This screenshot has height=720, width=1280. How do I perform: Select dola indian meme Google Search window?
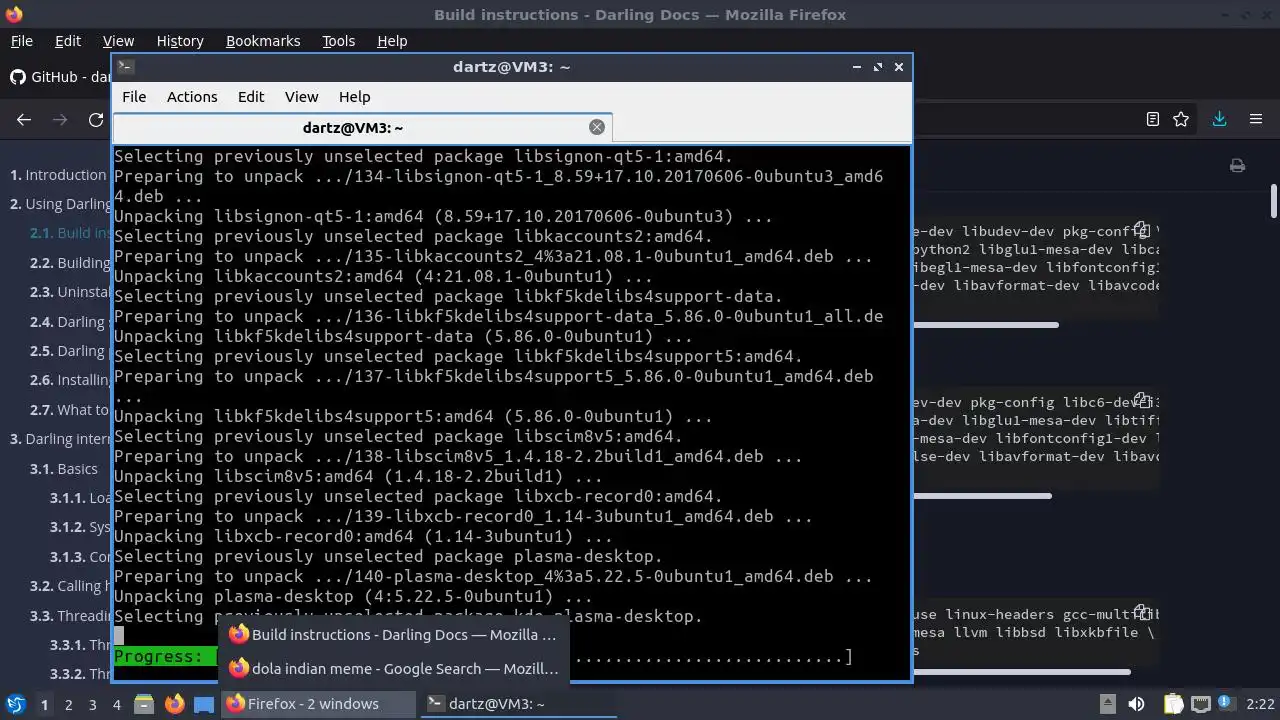coord(392,669)
